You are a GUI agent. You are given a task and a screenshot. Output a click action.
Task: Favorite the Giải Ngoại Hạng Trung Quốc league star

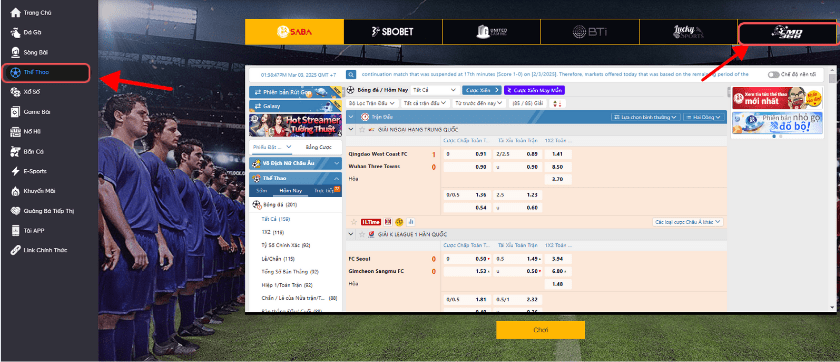[362, 130]
